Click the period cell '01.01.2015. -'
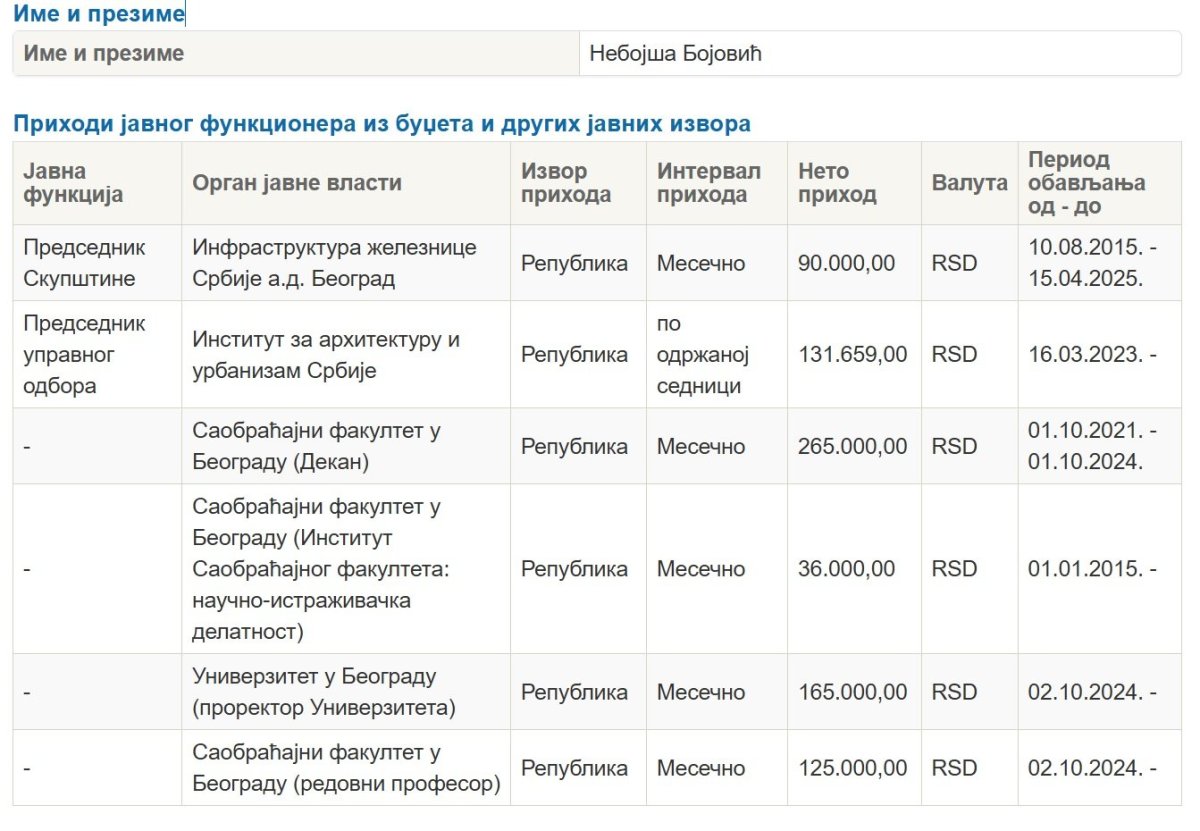 [x=1092, y=569]
